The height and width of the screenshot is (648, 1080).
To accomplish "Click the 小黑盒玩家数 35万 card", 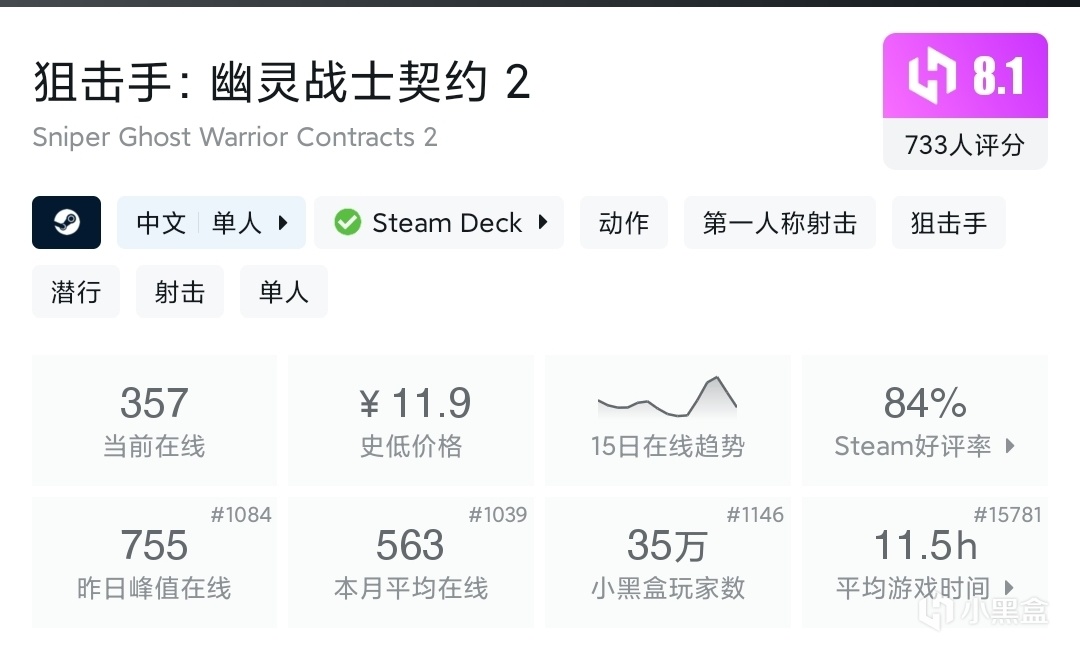I will coord(667,562).
